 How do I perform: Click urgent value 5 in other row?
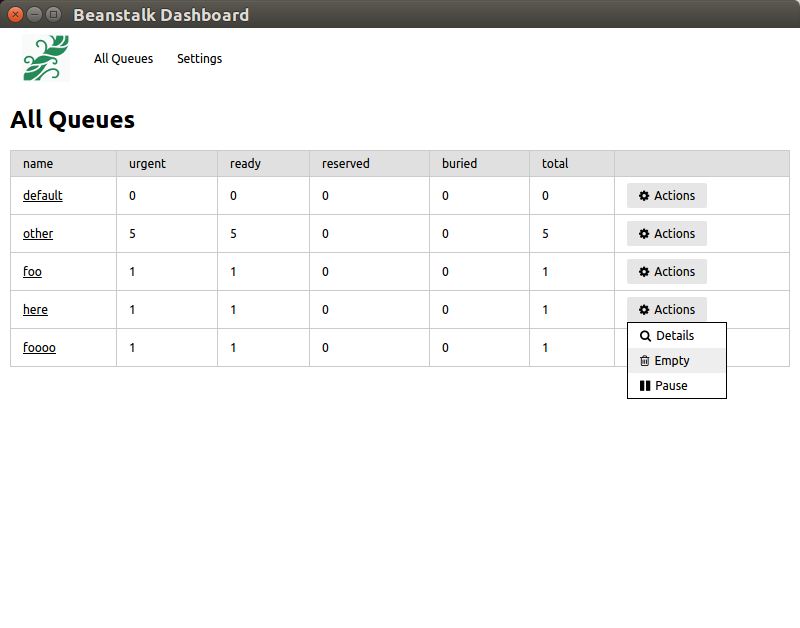point(132,234)
